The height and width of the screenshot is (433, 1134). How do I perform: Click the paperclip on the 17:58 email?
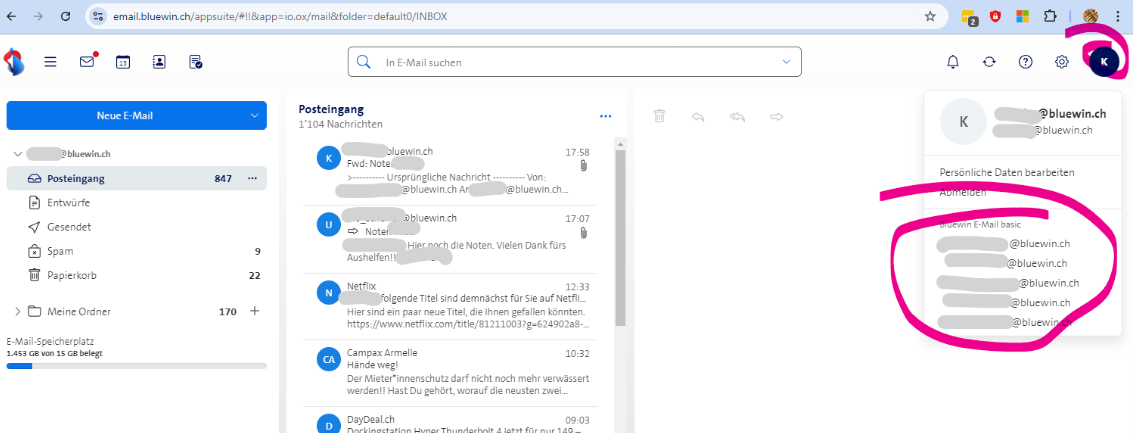tap(584, 166)
